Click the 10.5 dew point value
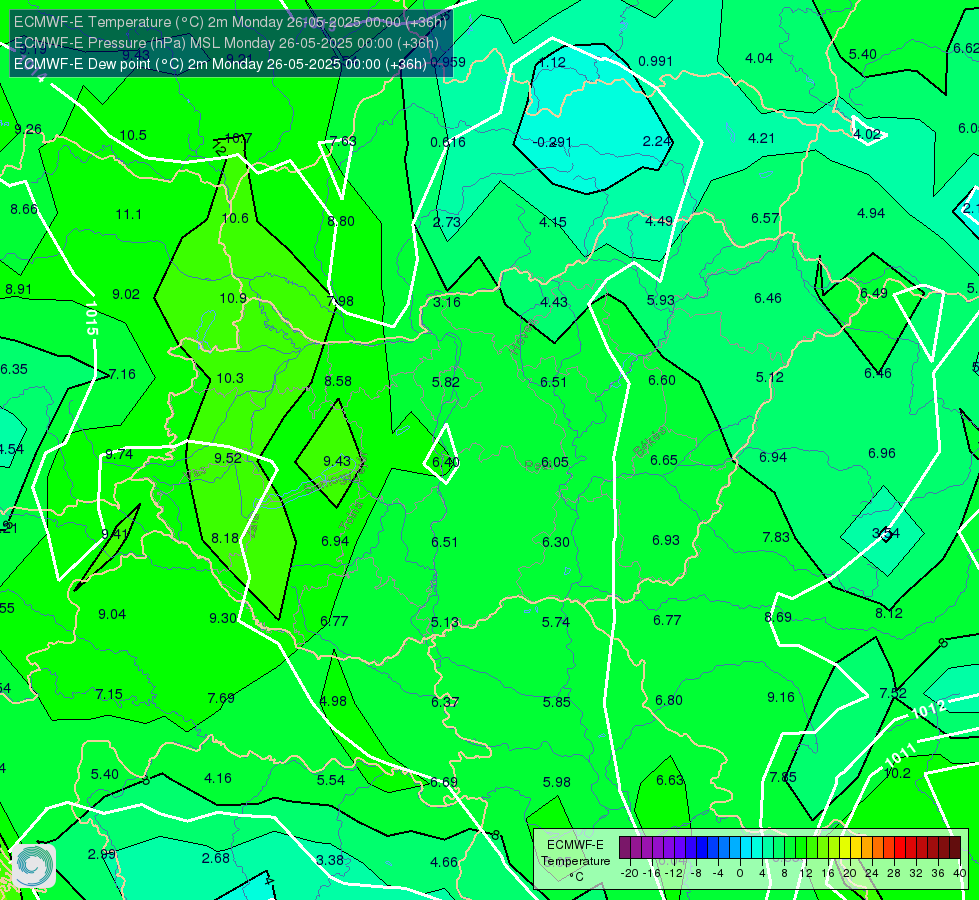This screenshot has width=979, height=900. (x=133, y=135)
